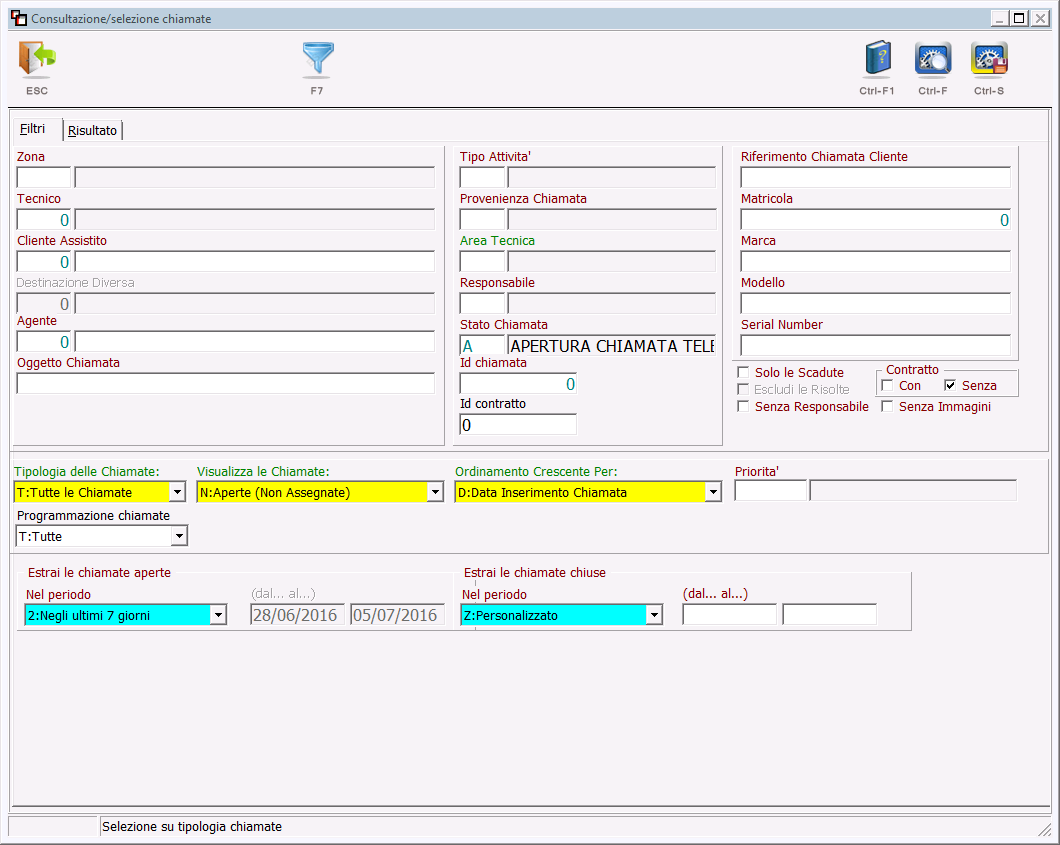Click the 28/06/2016 date field
The image size is (1060, 845).
tap(297, 614)
